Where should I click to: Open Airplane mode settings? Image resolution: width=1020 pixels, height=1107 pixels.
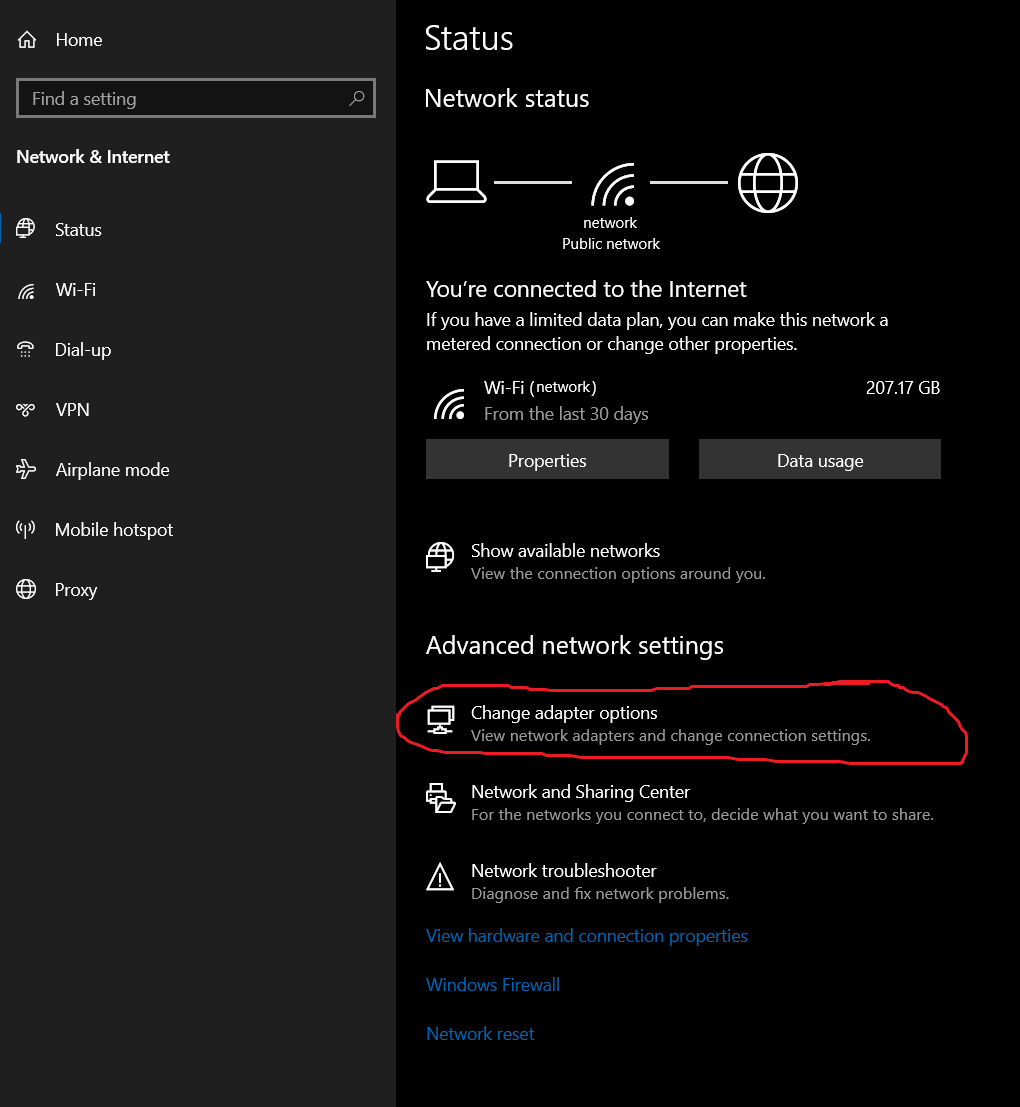click(x=198, y=469)
